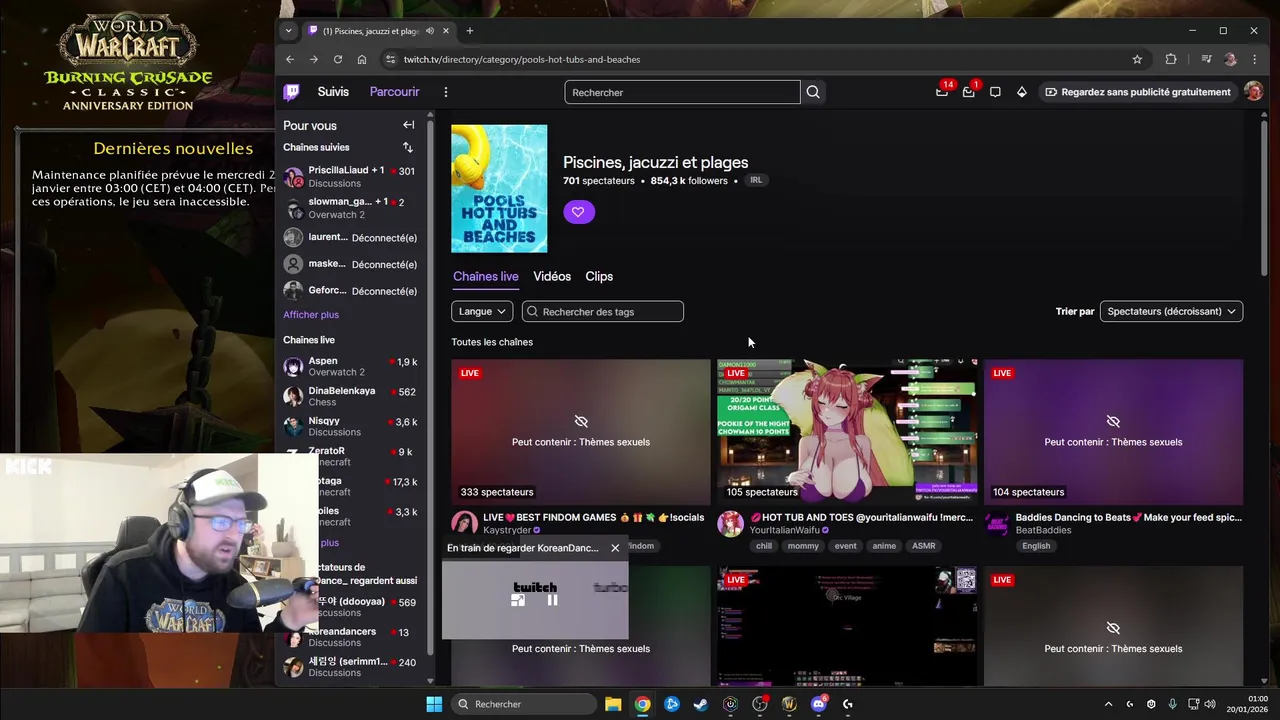Open the Kaystryder channel name link
This screenshot has height=720, width=1280.
(x=507, y=531)
